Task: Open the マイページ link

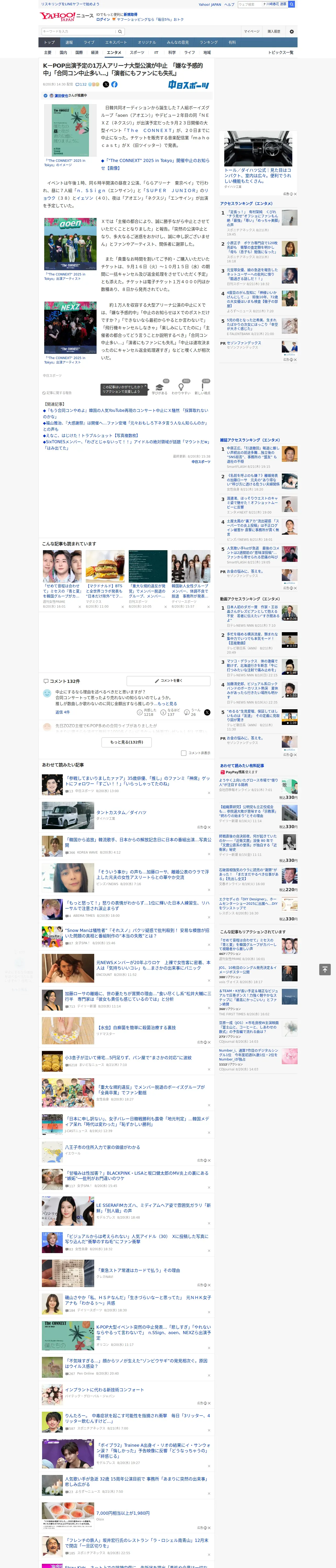Action: (x=251, y=31)
